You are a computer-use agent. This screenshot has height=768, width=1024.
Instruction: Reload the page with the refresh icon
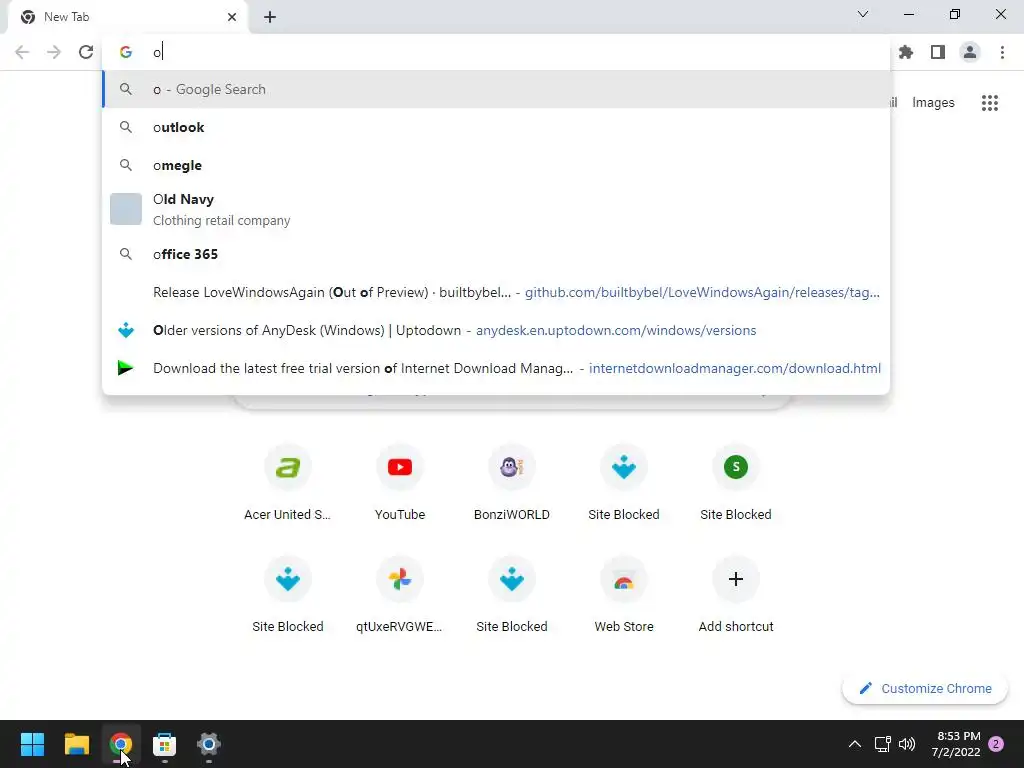(x=86, y=52)
